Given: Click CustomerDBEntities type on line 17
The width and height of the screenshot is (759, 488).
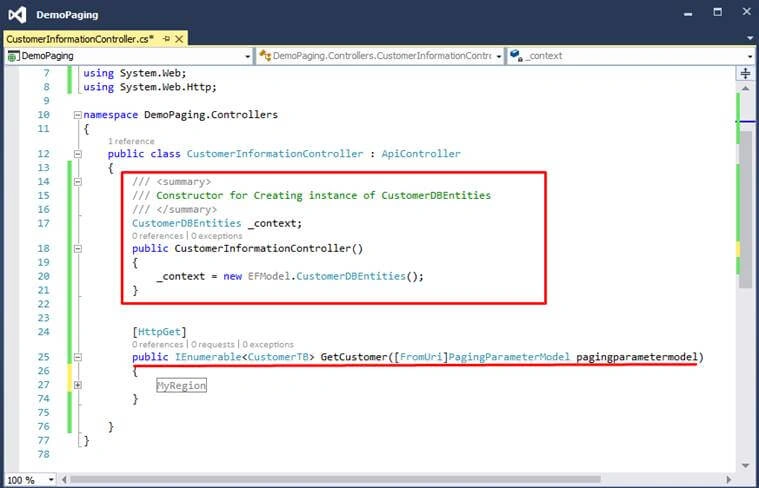Looking at the screenshot, I should point(187,224).
